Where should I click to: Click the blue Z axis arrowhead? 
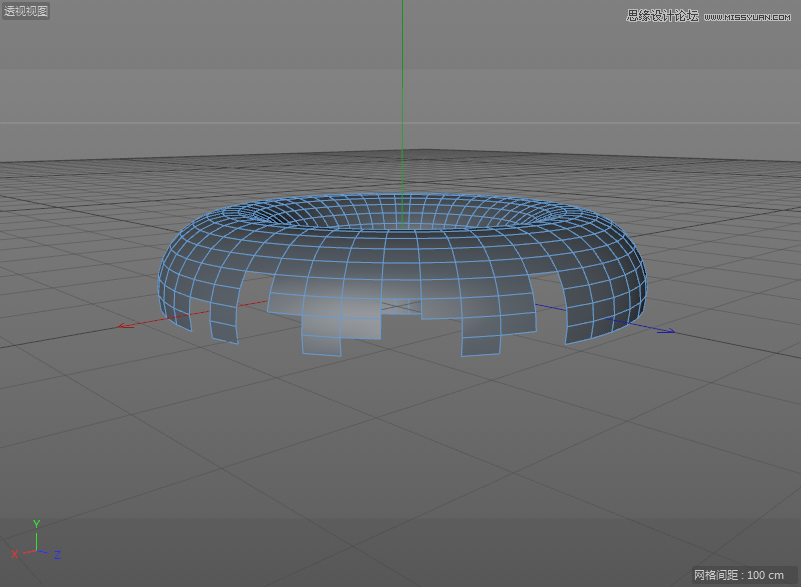coord(668,331)
